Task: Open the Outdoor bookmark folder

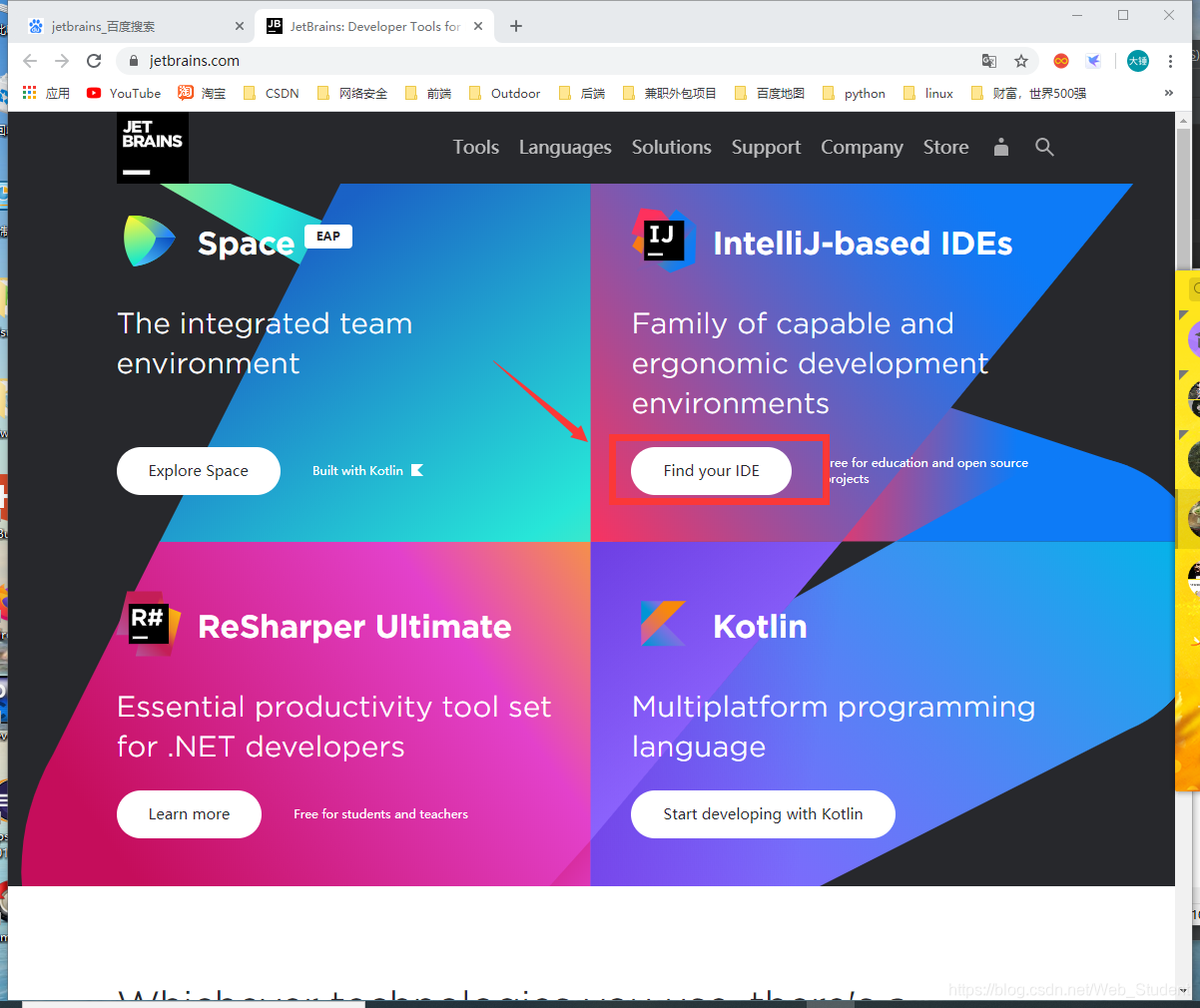Action: (504, 93)
